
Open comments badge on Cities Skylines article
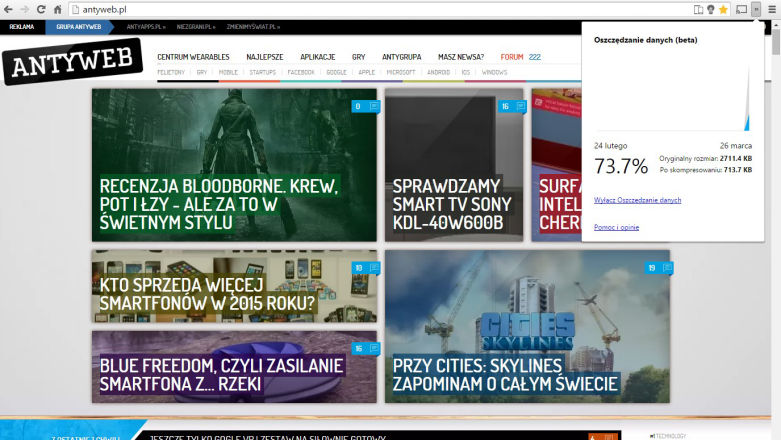[659, 268]
